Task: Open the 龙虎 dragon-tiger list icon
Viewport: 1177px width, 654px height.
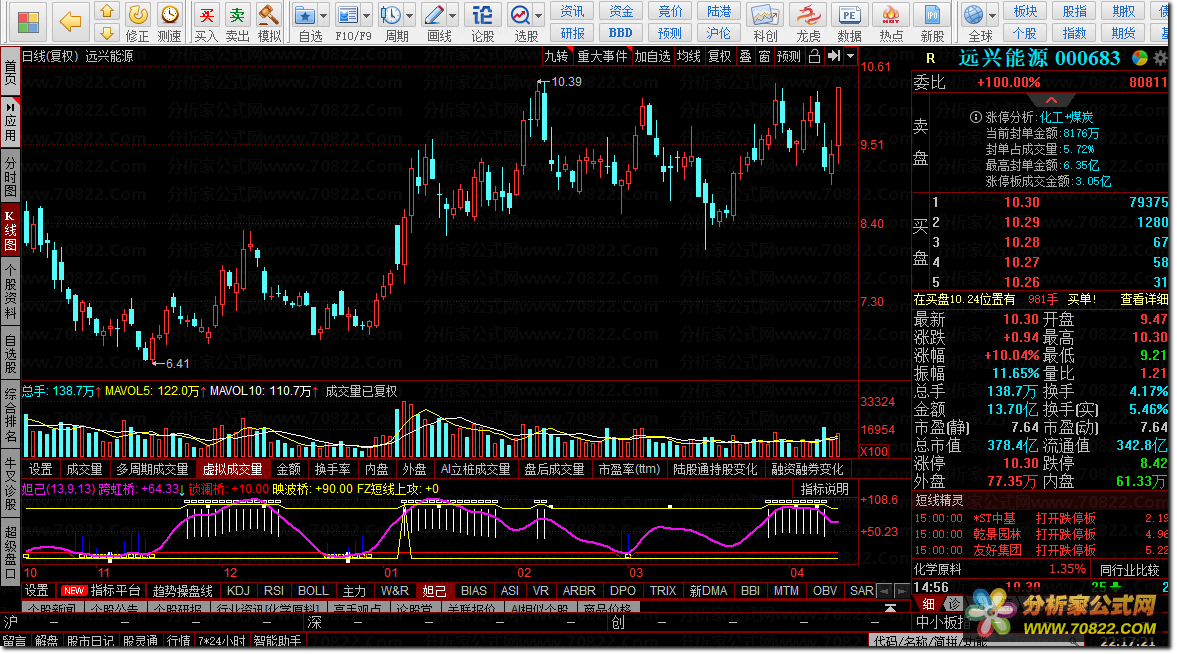Action: coord(808,23)
